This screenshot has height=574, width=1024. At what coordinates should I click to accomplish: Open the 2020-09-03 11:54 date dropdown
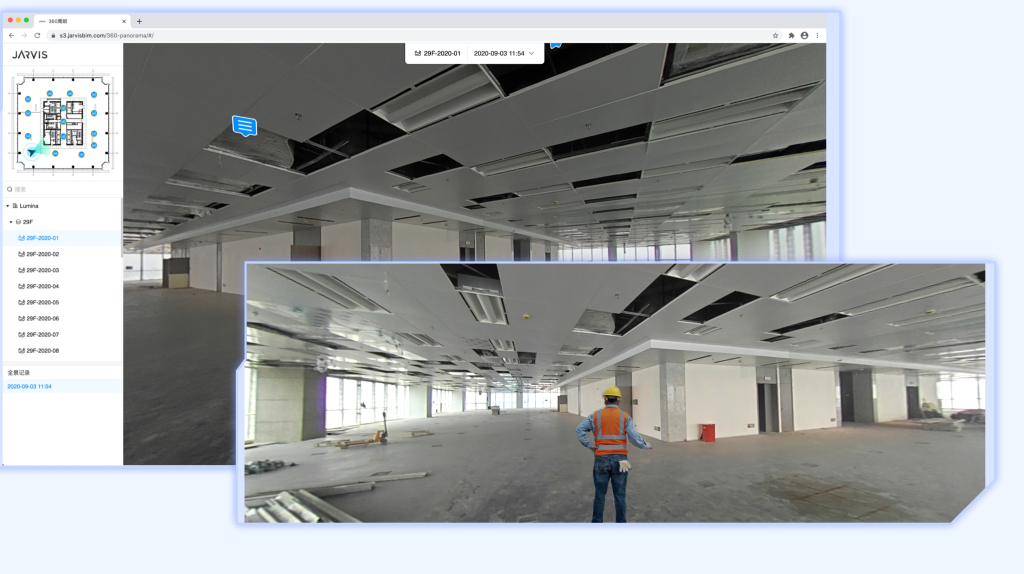click(x=504, y=54)
